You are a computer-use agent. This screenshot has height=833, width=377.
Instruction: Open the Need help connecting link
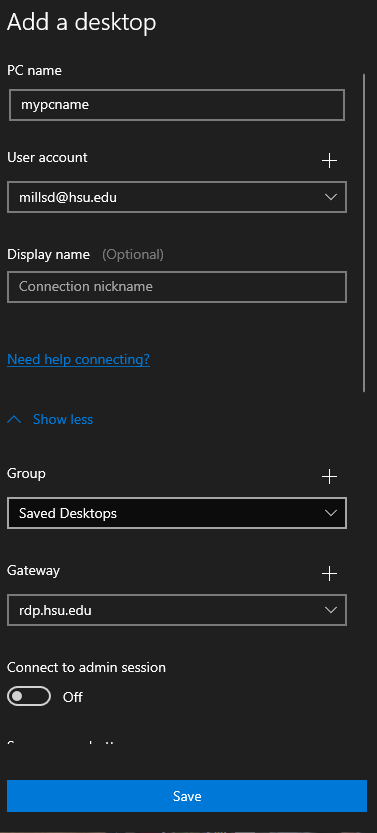79,360
